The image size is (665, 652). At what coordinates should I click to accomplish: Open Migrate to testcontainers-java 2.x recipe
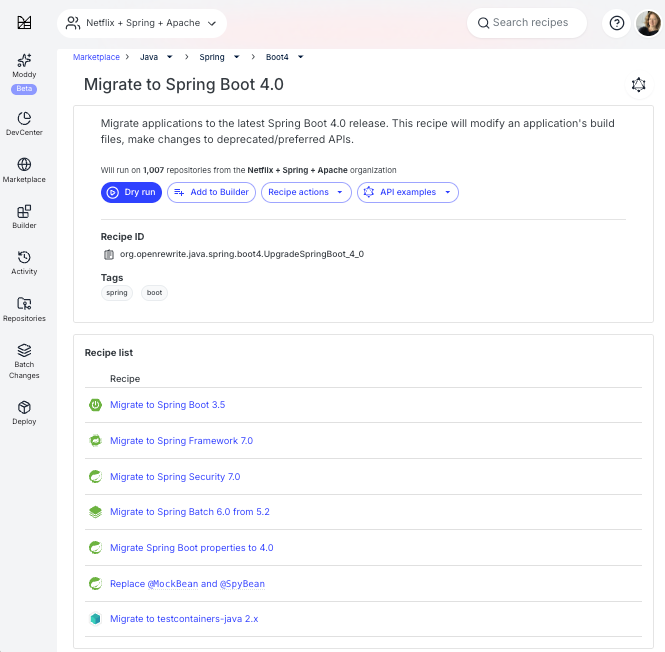coord(184,619)
